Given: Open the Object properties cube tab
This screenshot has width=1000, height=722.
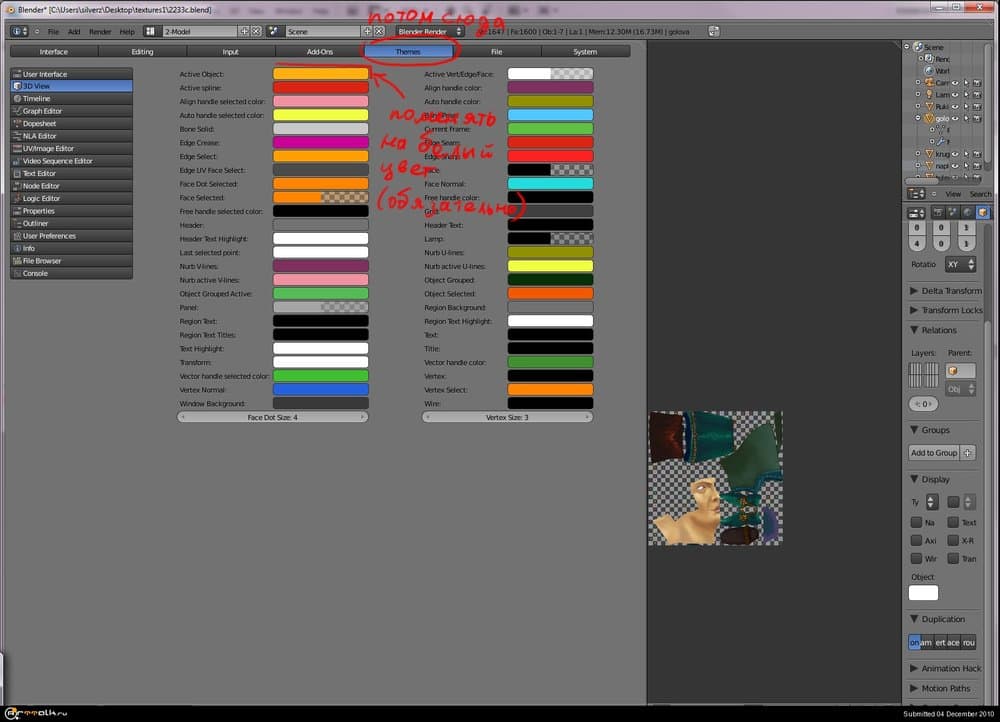Looking at the screenshot, I should point(983,212).
